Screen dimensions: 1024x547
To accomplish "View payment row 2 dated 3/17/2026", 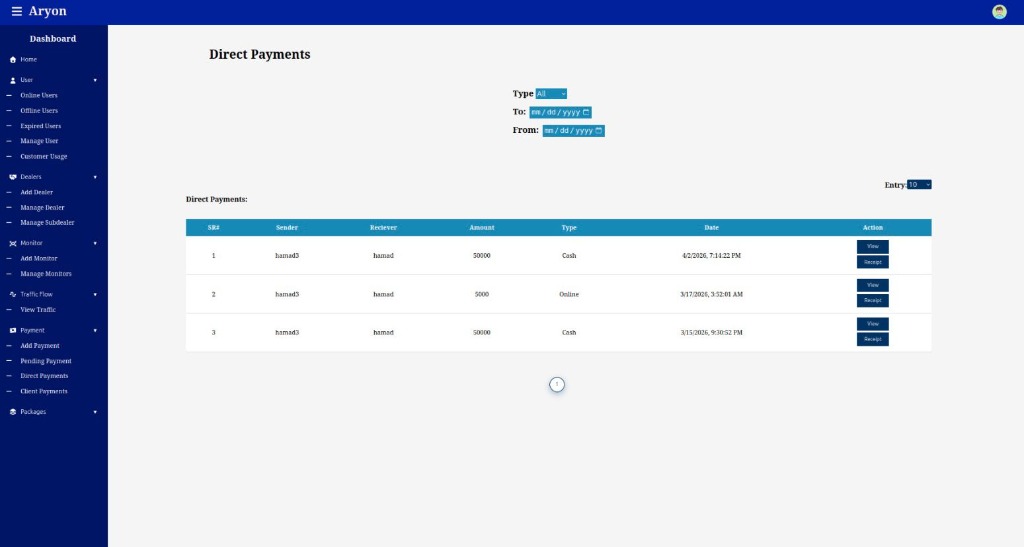I will 872,285.
